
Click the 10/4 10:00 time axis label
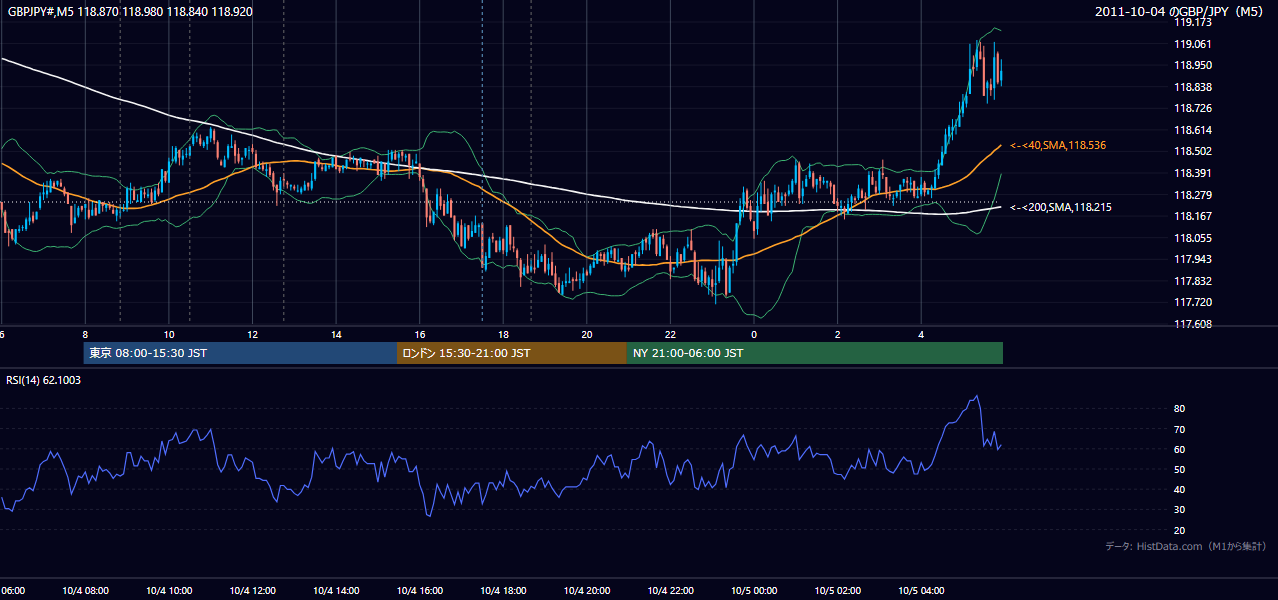point(169,591)
